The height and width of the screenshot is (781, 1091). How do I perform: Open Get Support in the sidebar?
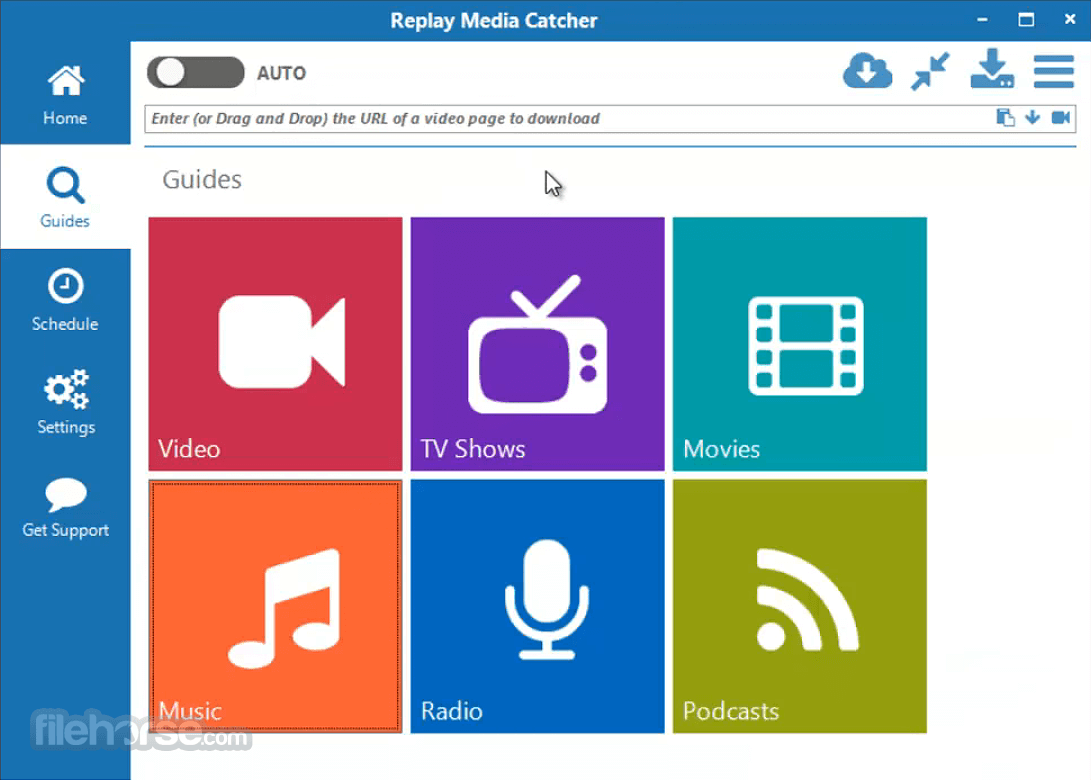click(65, 507)
